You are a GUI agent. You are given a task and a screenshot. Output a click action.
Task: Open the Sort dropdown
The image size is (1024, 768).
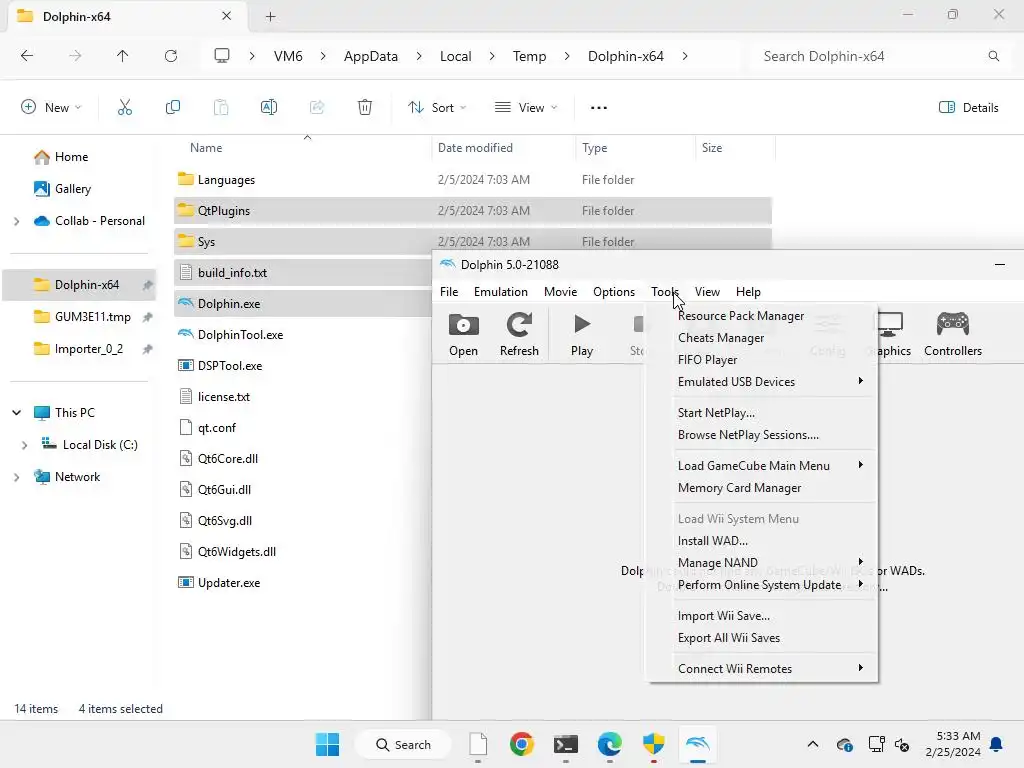click(x=437, y=107)
